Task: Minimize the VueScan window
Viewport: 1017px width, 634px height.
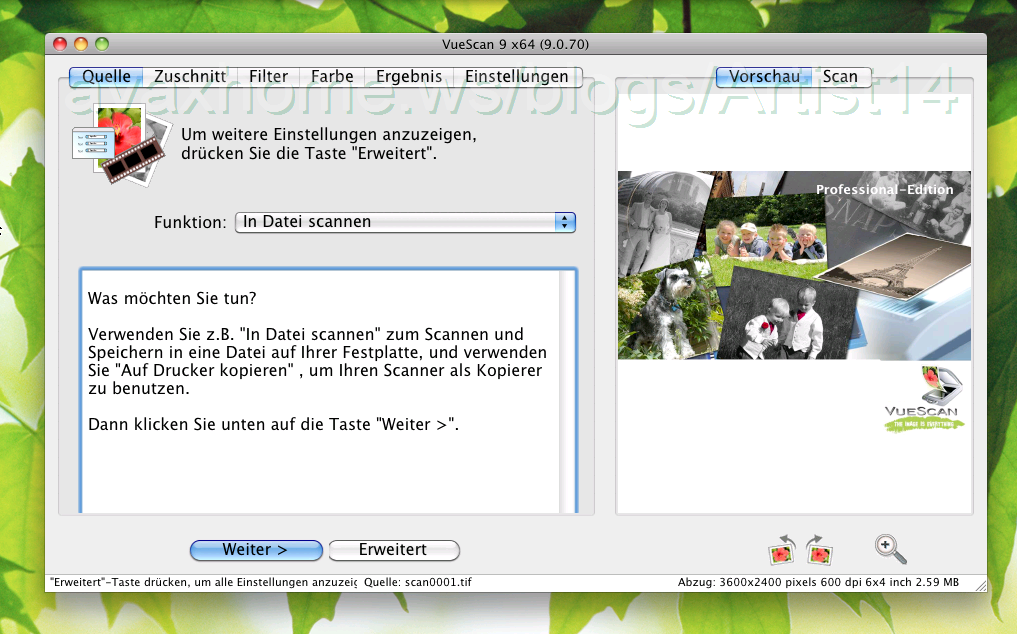Action: pyautogui.click(x=81, y=44)
